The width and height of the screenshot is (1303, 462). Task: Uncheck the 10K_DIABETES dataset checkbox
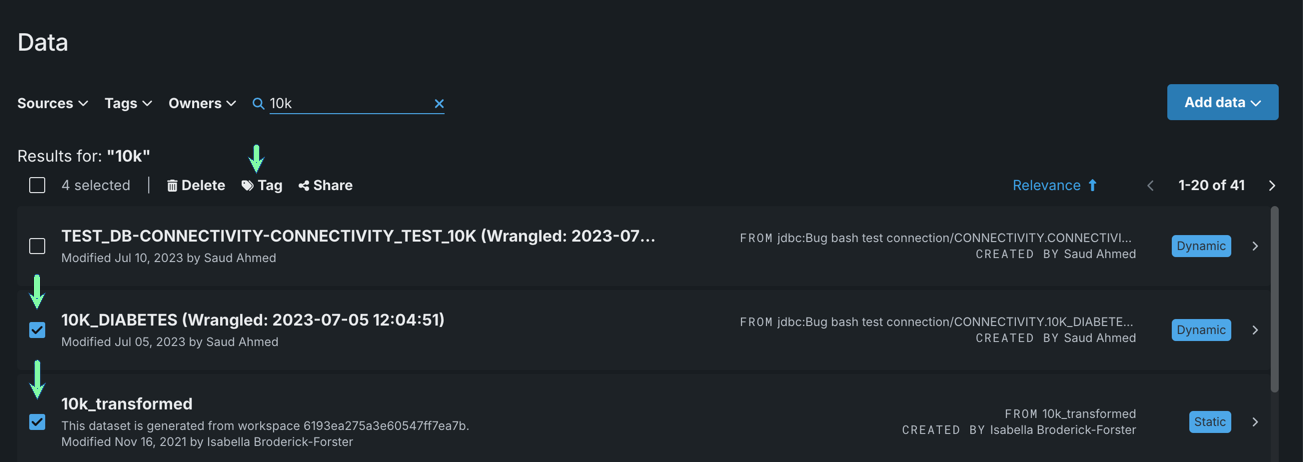[37, 330]
